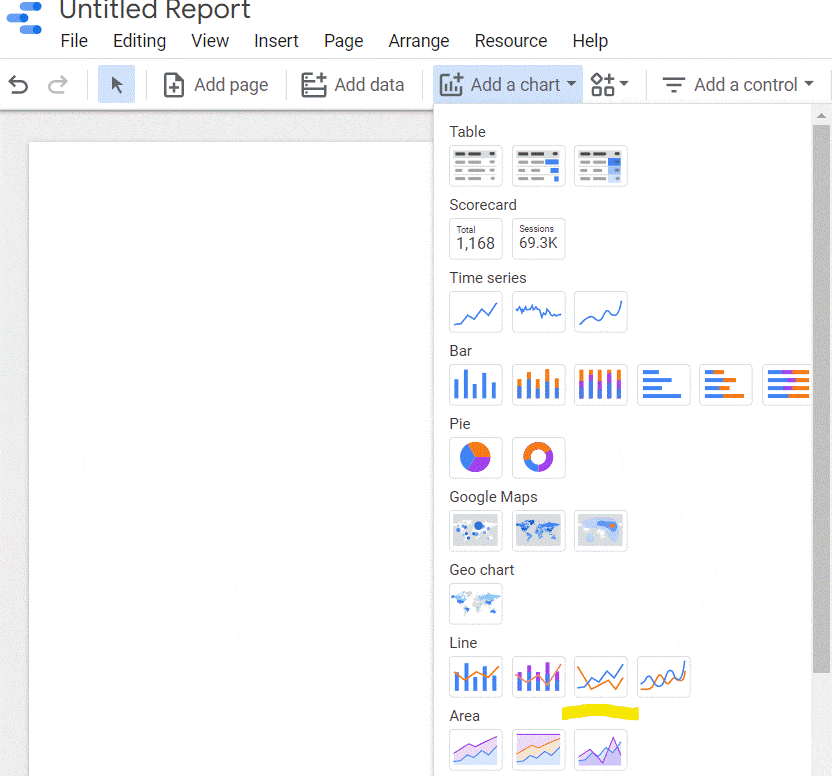Select the Untitled Report title

point(155,10)
